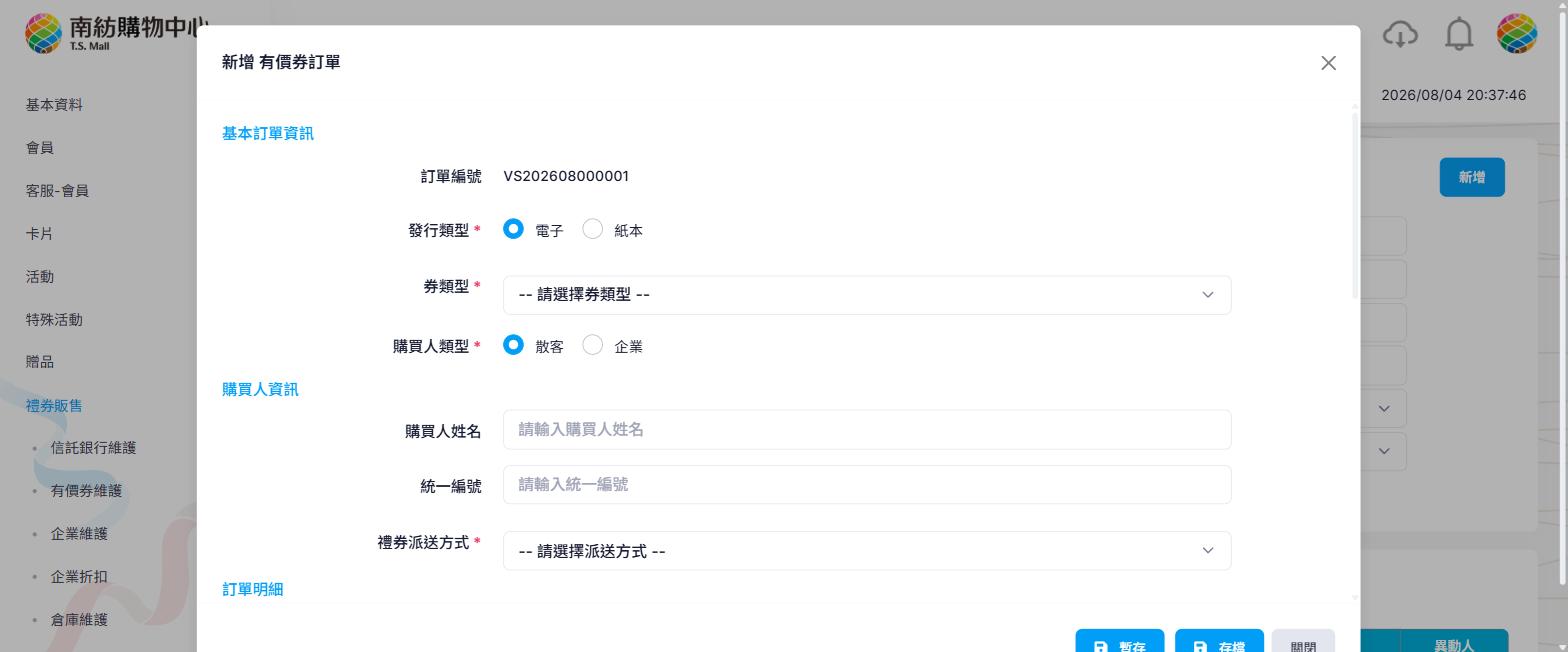Viewport: 1568px width, 652px height.
Task: Open the 請選擇券類型 dropdown
Action: tap(867, 295)
